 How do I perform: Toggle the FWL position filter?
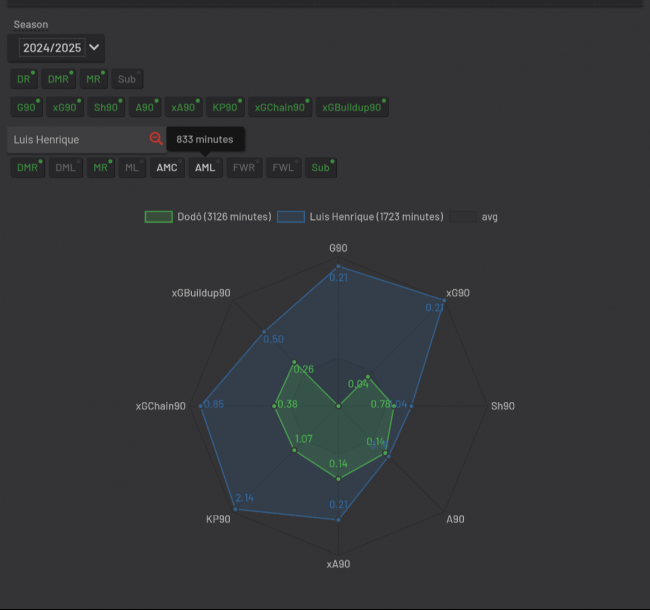tap(284, 167)
